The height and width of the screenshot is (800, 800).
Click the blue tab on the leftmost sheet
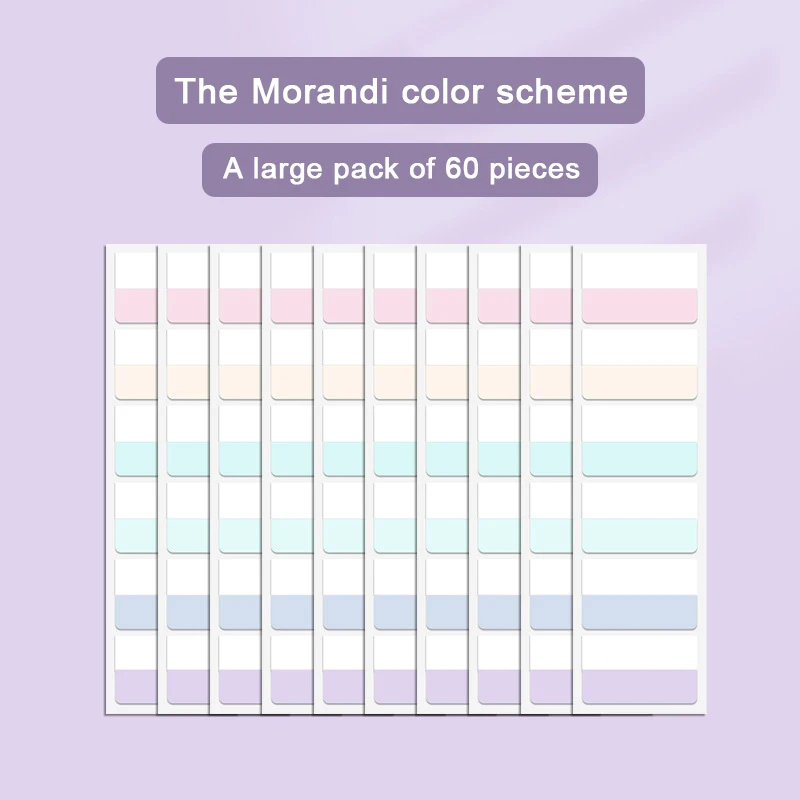click(x=136, y=611)
